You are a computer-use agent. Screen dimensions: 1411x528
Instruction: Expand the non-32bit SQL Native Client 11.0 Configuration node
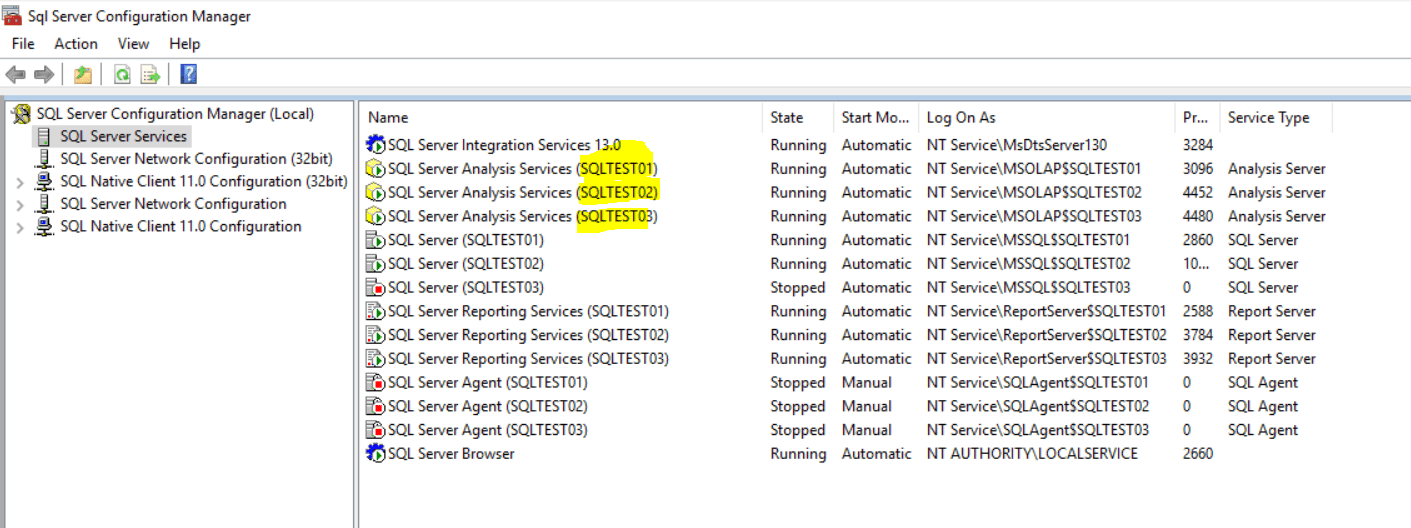coord(20,227)
